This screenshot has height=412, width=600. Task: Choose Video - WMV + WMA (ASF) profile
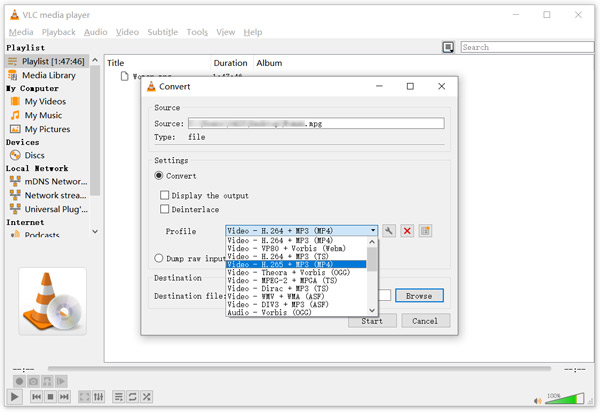click(x=296, y=296)
